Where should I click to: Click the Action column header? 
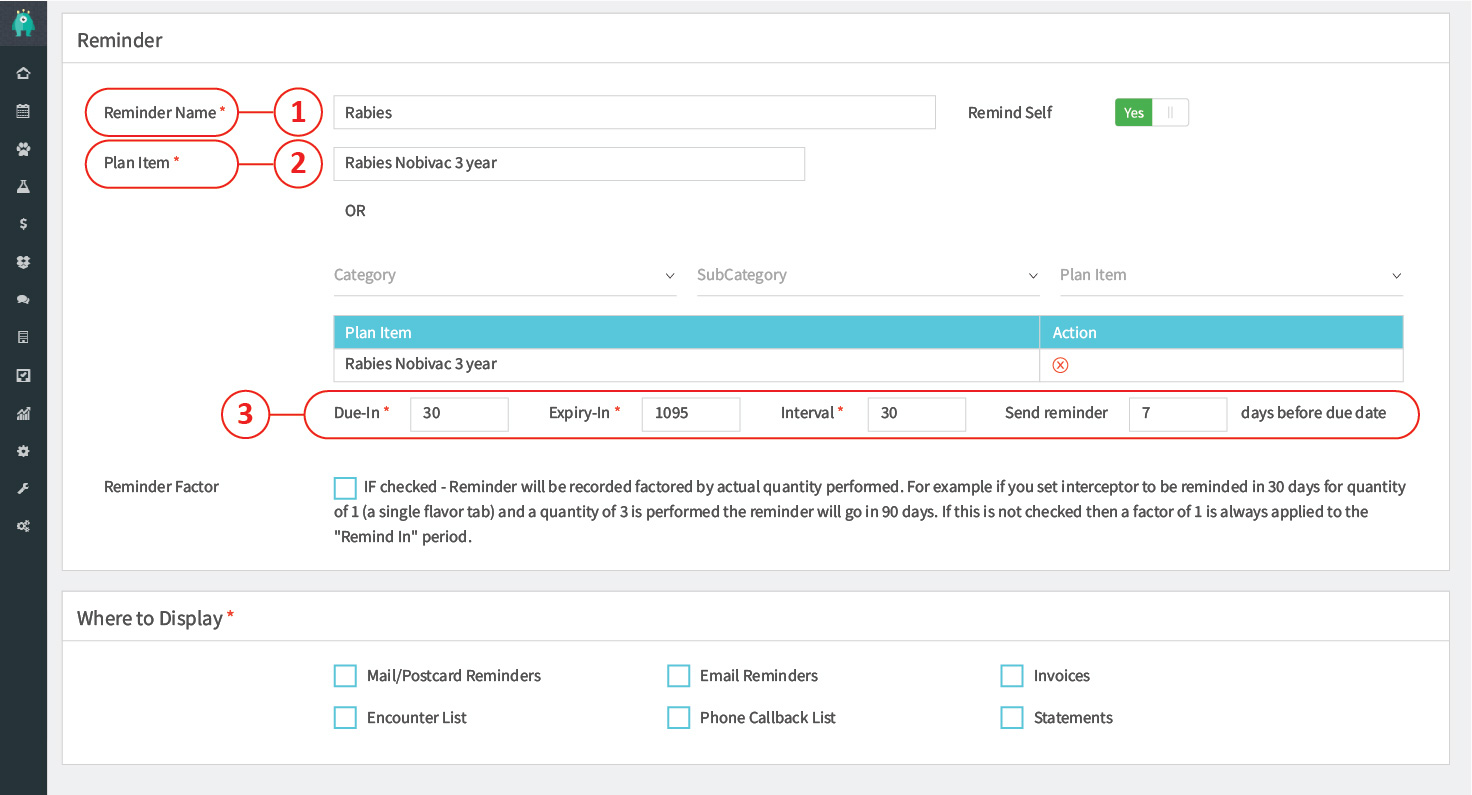[1222, 333]
